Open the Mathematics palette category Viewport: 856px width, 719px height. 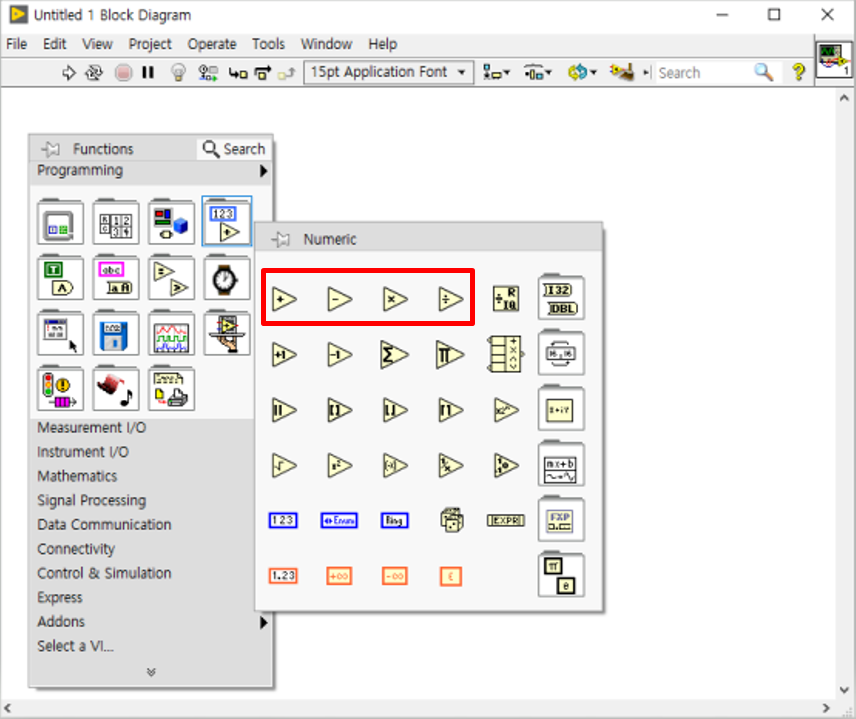[x=77, y=476]
